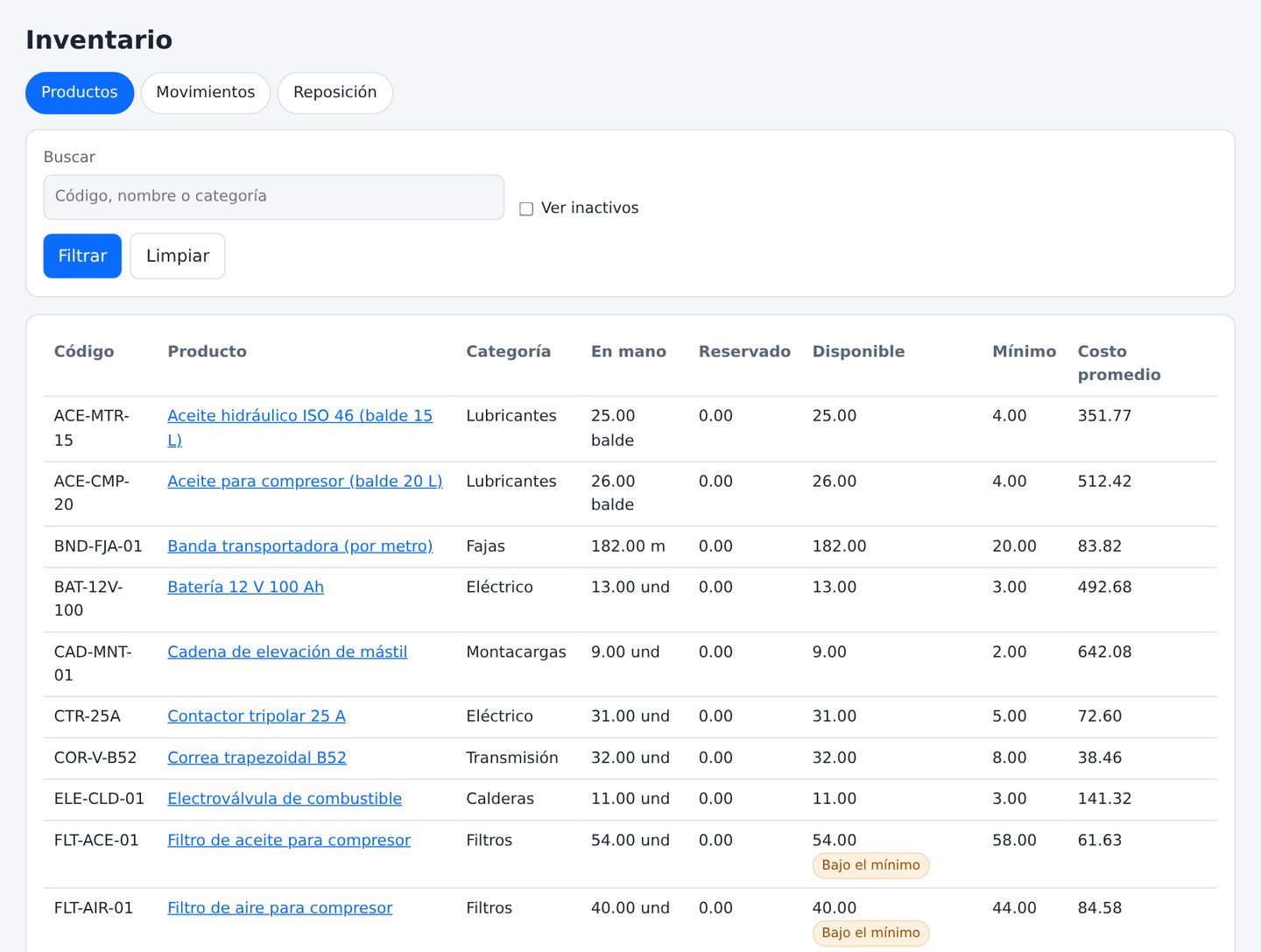Open Correa trapezoidal B52 link
1261x952 pixels.
(x=257, y=758)
